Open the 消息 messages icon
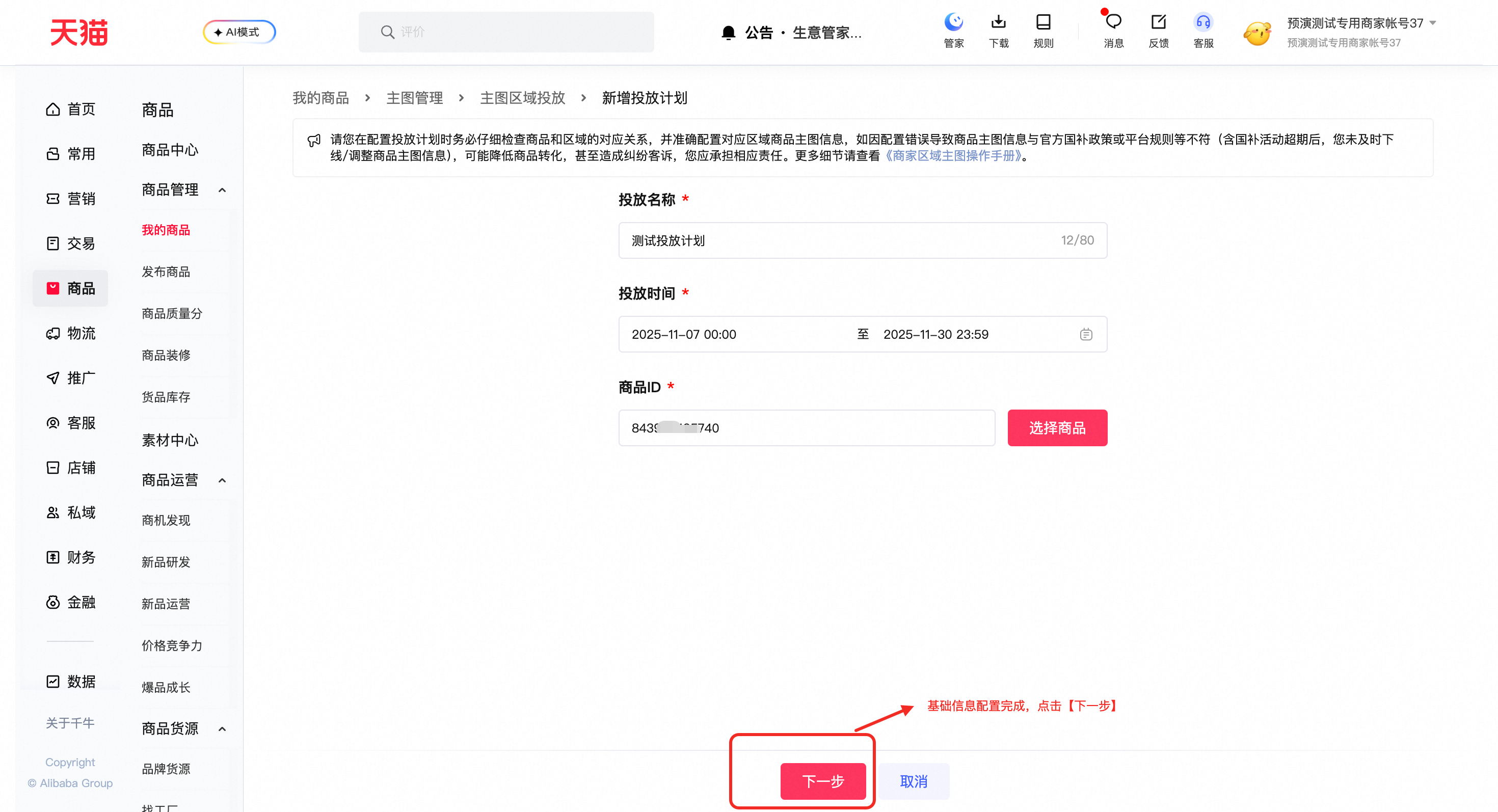 click(x=1114, y=31)
